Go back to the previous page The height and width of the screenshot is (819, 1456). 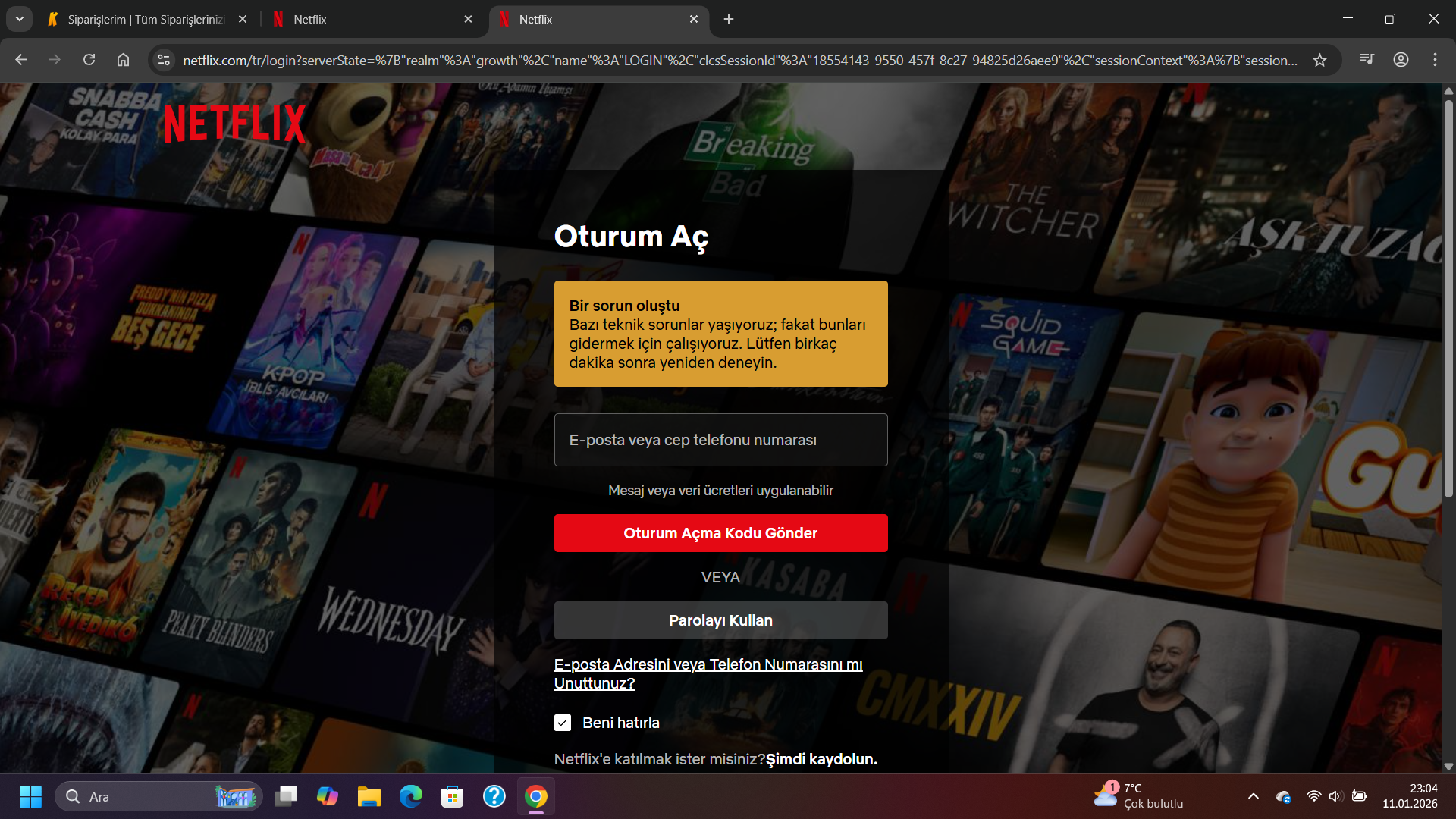[20, 60]
